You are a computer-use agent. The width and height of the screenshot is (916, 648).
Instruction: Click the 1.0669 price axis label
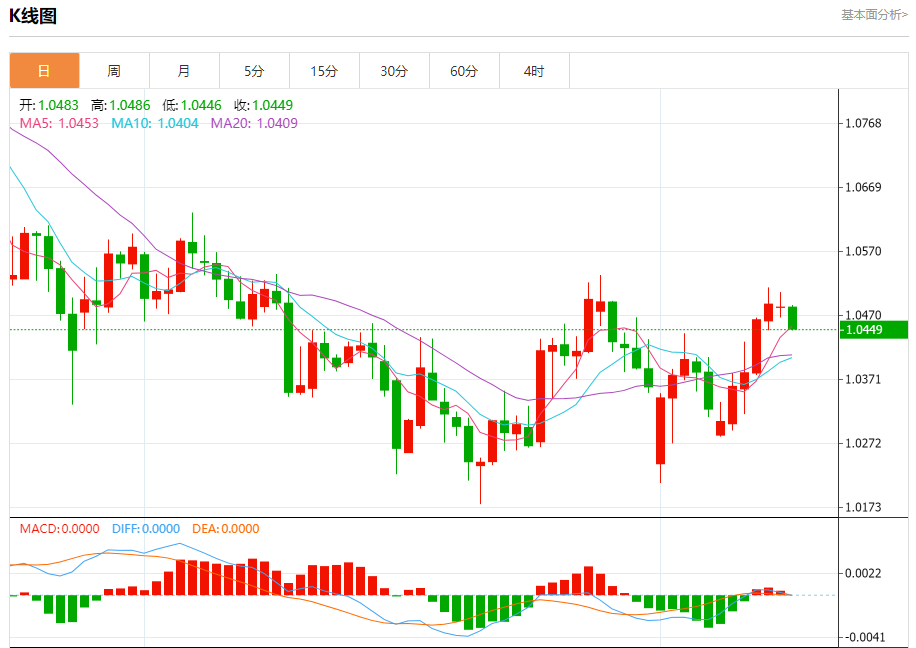click(x=863, y=187)
